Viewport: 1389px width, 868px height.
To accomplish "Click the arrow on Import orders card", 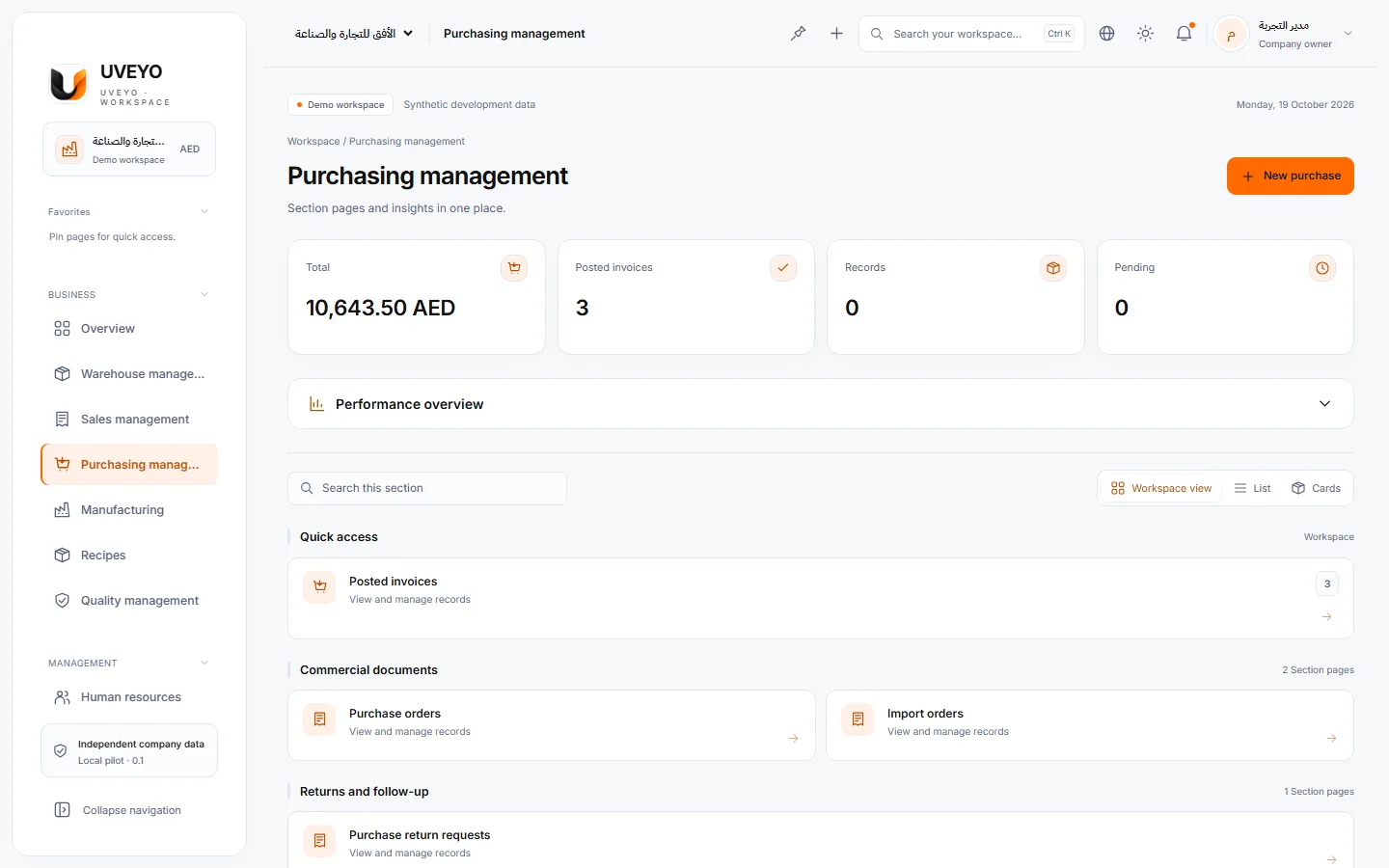I will point(1331,739).
